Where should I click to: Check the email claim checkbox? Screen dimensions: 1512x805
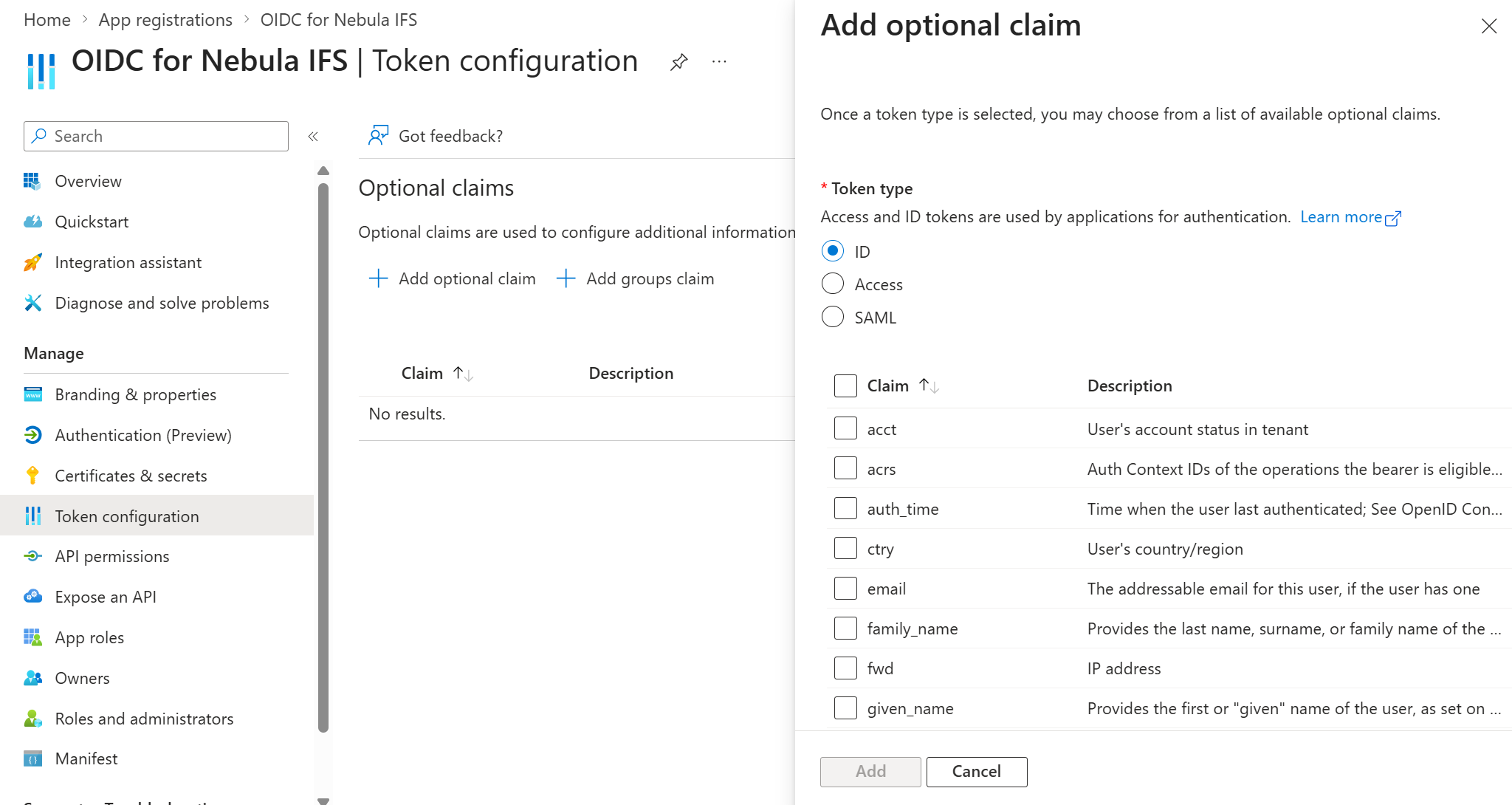845,589
